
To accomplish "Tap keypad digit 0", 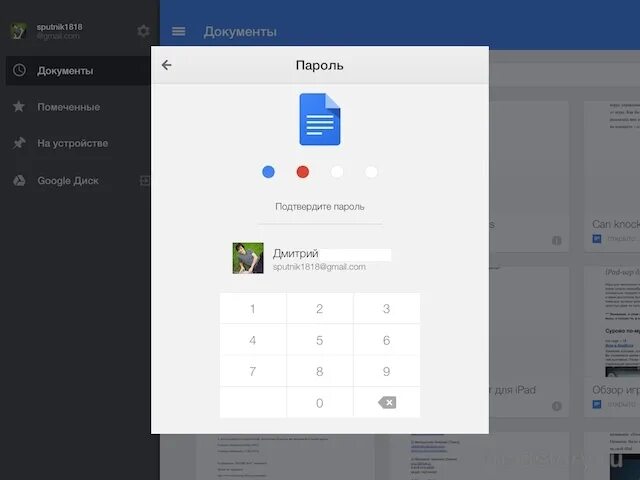I will click(320, 403).
